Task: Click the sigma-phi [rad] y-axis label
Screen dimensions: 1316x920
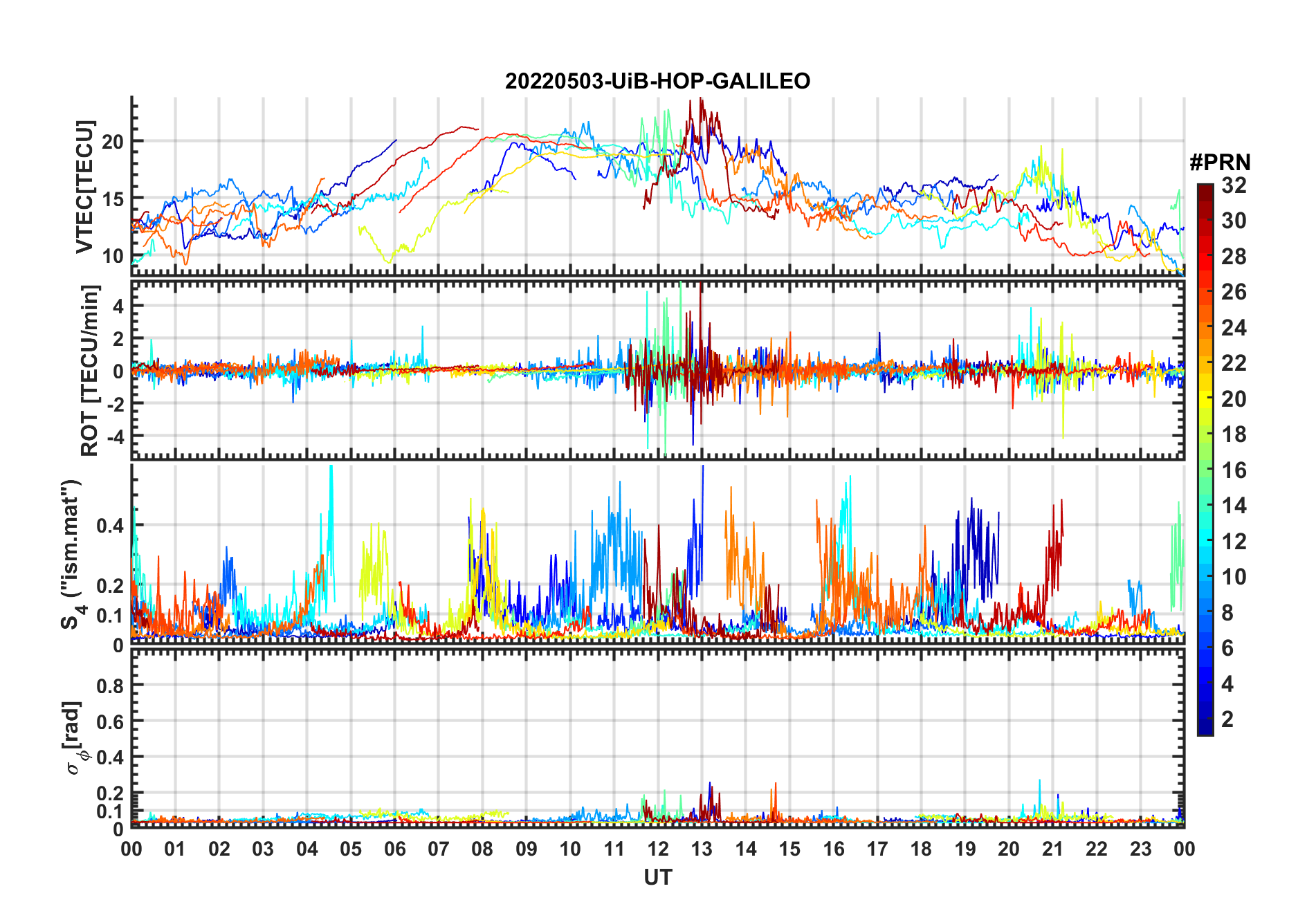Action: (x=73, y=738)
